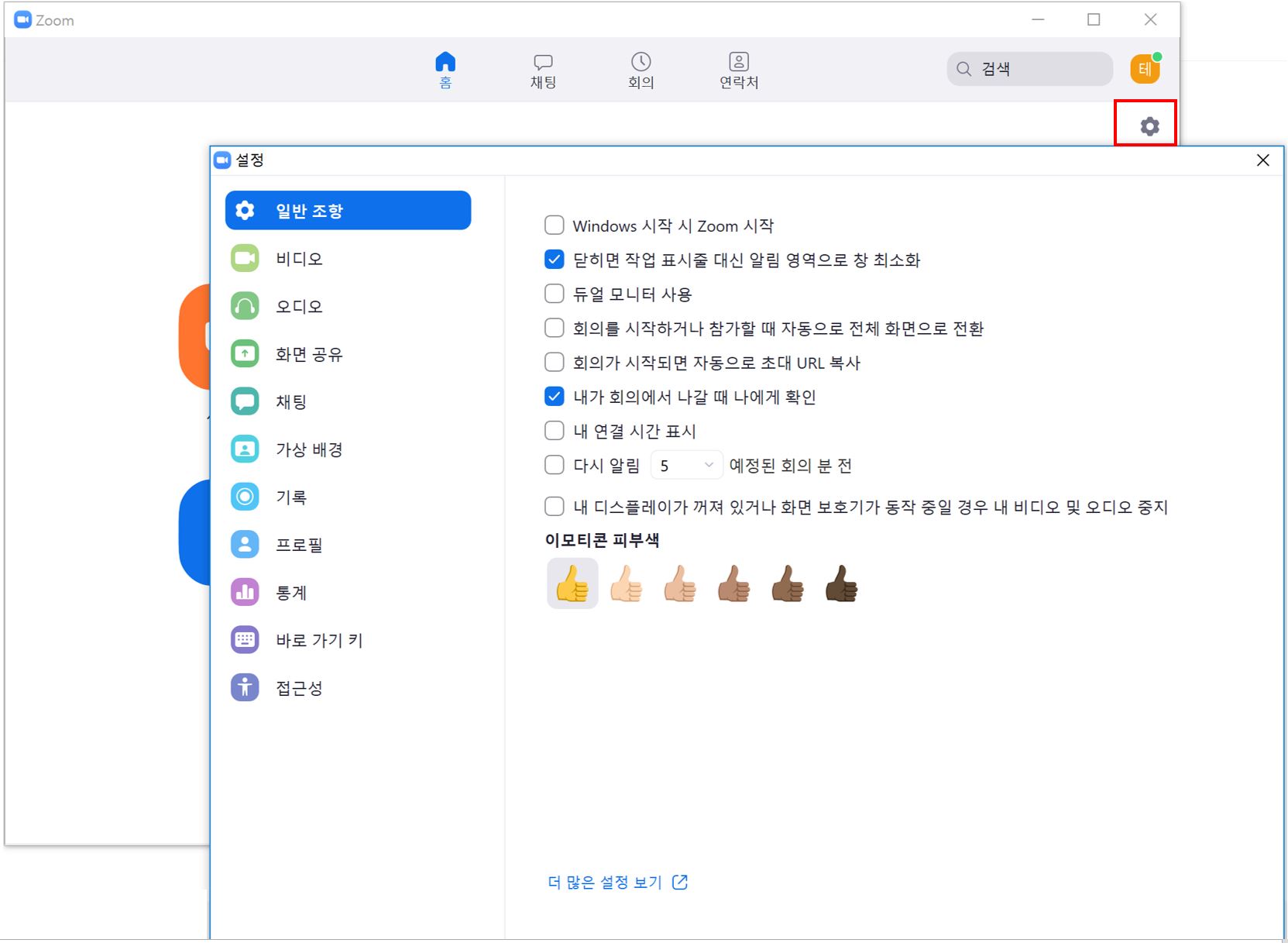Uncheck 내가 회의에서 나갈 때 나에게 확인
The height and width of the screenshot is (943, 1288).
pyautogui.click(x=554, y=397)
